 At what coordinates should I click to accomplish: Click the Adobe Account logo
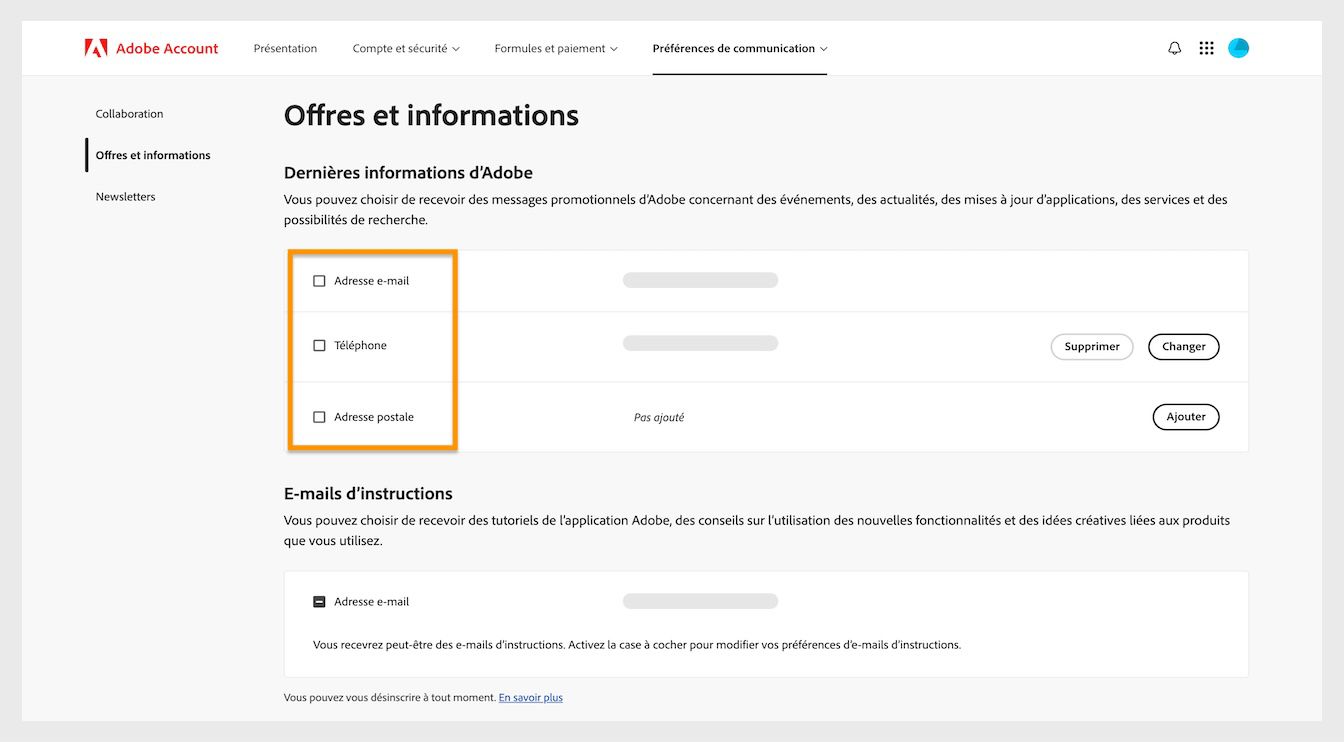coord(150,47)
